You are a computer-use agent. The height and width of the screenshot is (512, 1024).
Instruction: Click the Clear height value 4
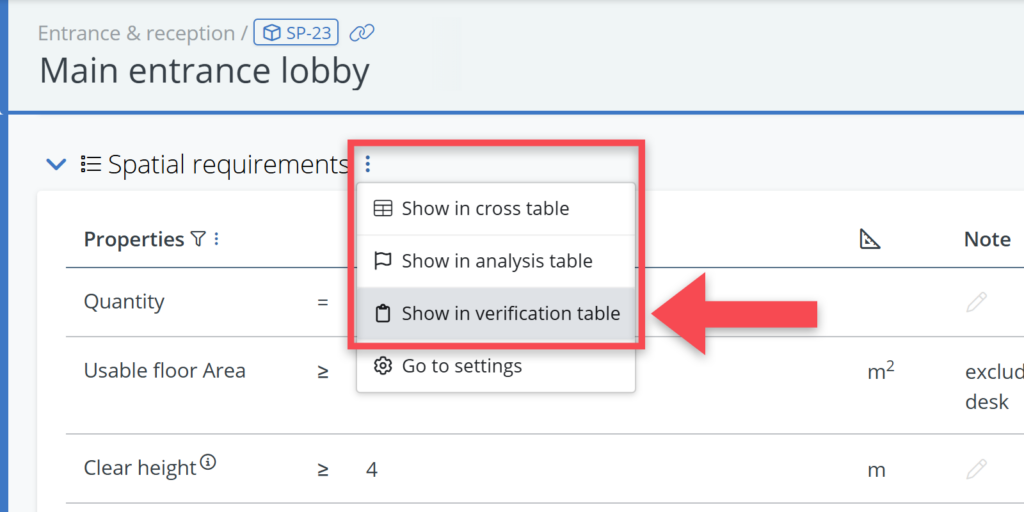coord(372,469)
